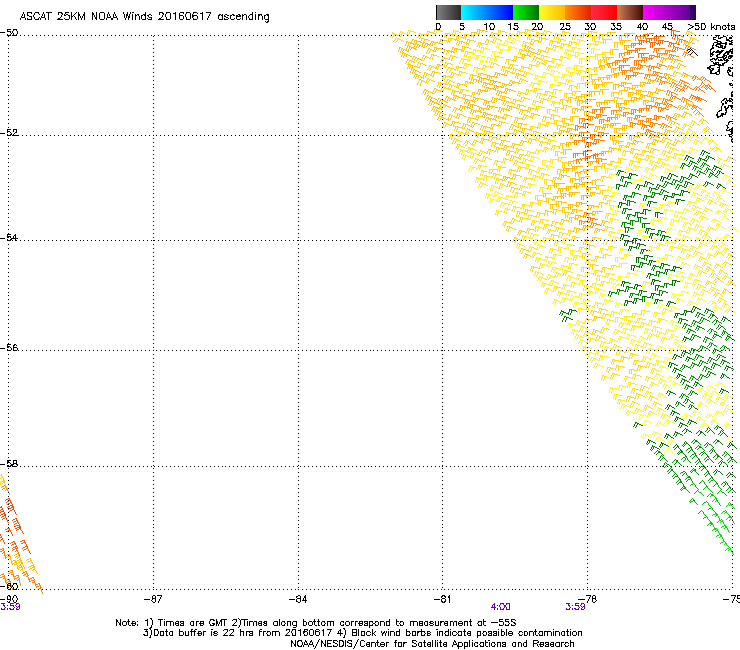The height and width of the screenshot is (650, 740).
Task: Click the "35" label under the color bar
Action: (x=616, y=27)
